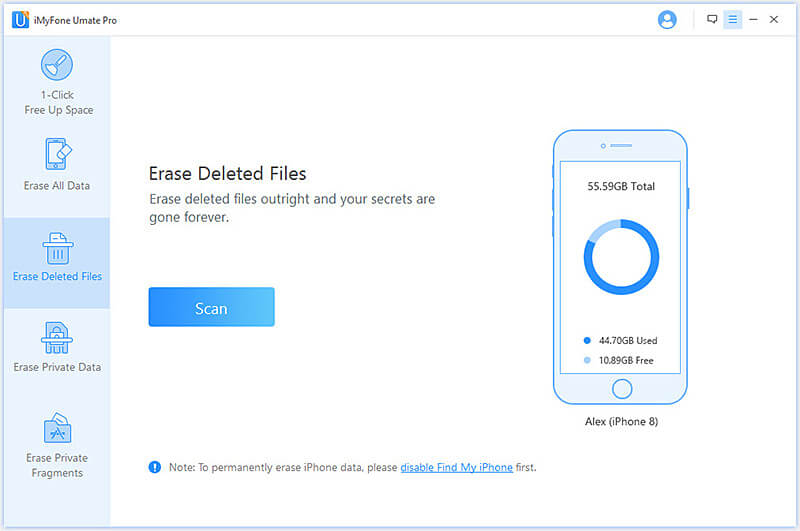Select the Erase All Data phone icon
Screen dimensions: 800x531
[x=57, y=154]
